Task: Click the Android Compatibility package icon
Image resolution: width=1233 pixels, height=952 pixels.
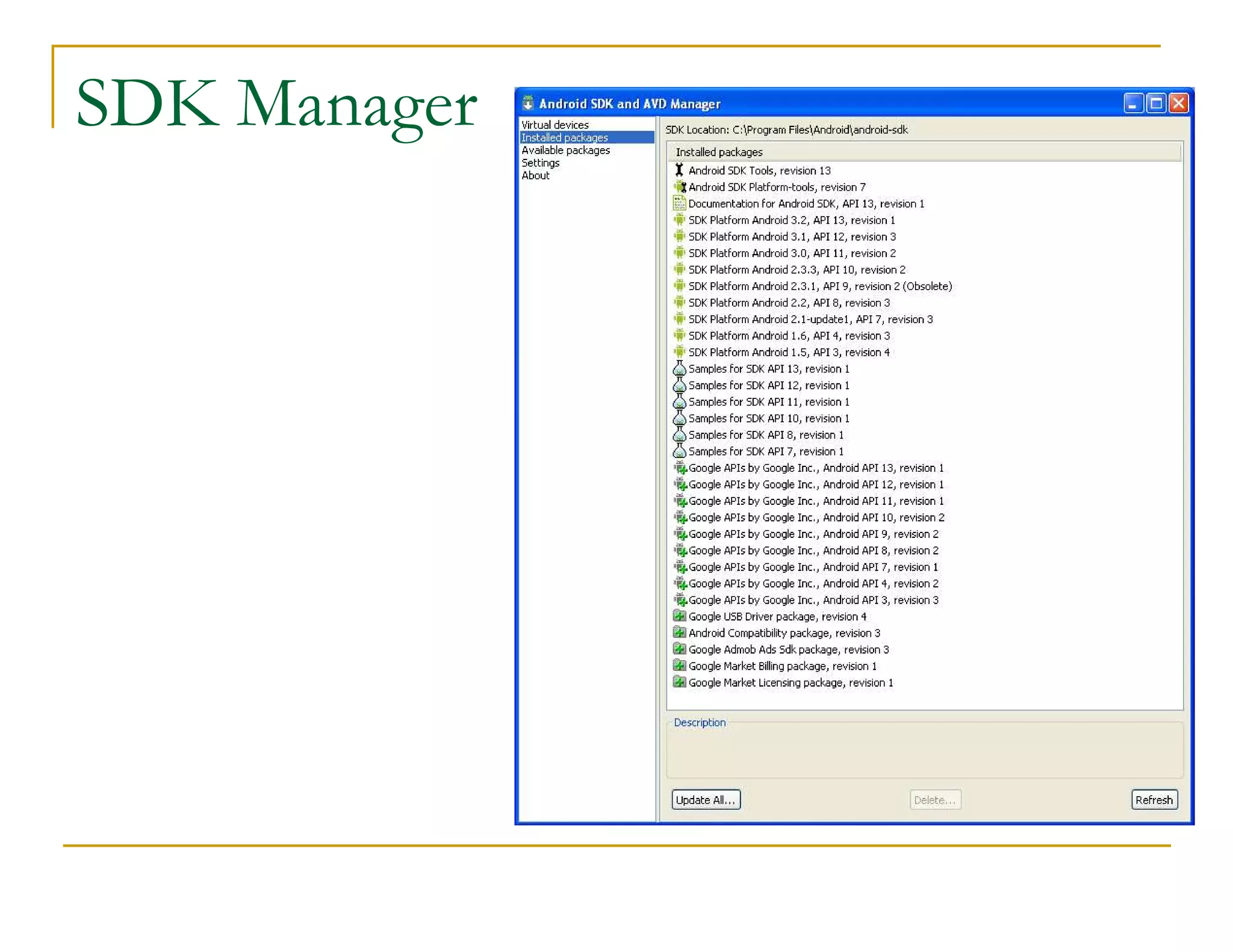Action: (x=679, y=633)
